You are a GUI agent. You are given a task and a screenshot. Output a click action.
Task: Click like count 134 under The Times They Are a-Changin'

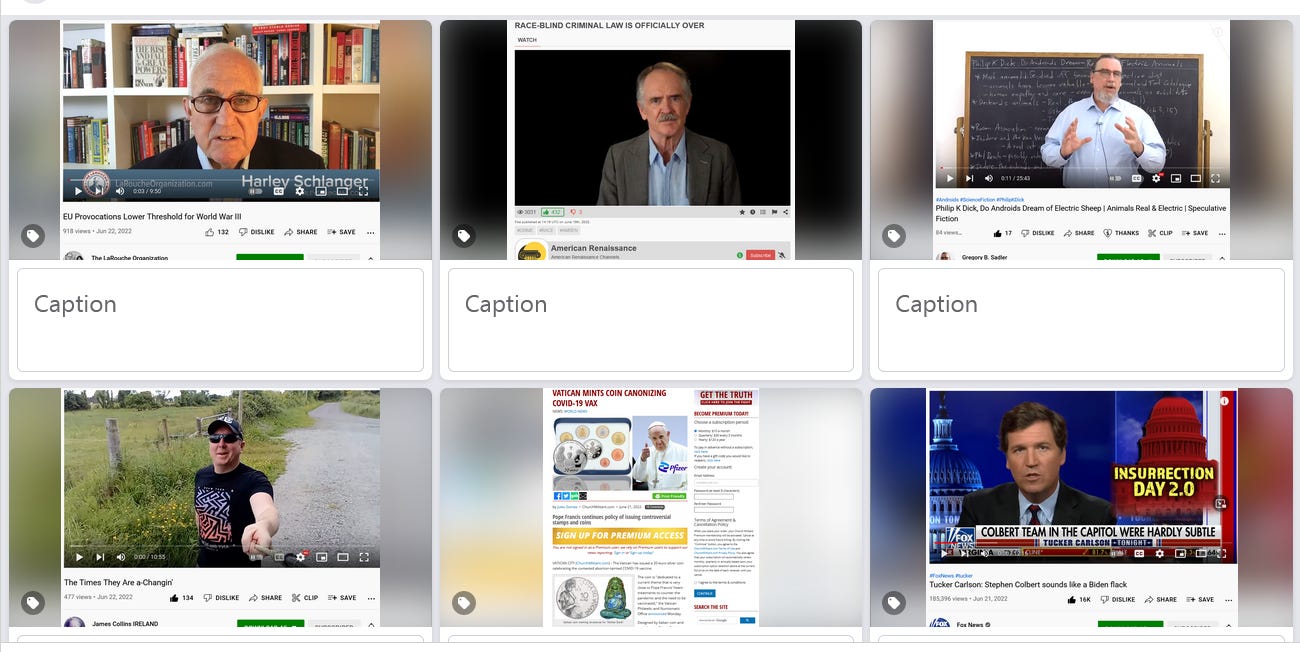click(x=181, y=598)
